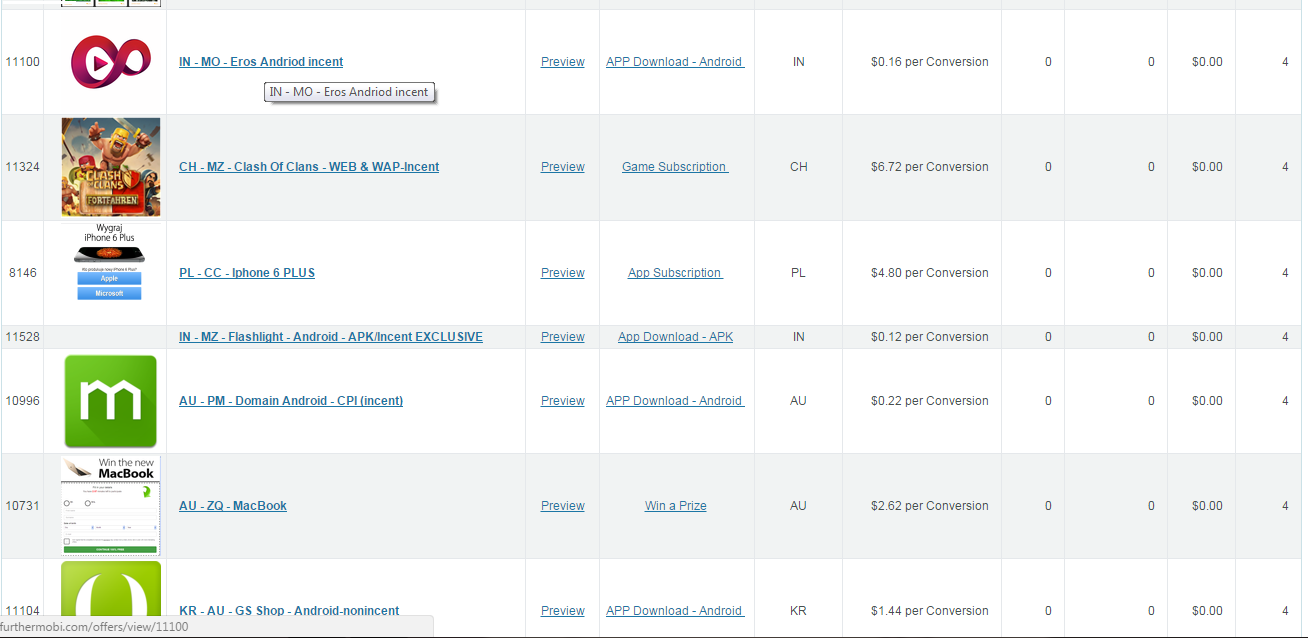This screenshot has width=1308, height=638.
Task: Click the green Domain 'm' app icon
Action: pyautogui.click(x=110, y=401)
